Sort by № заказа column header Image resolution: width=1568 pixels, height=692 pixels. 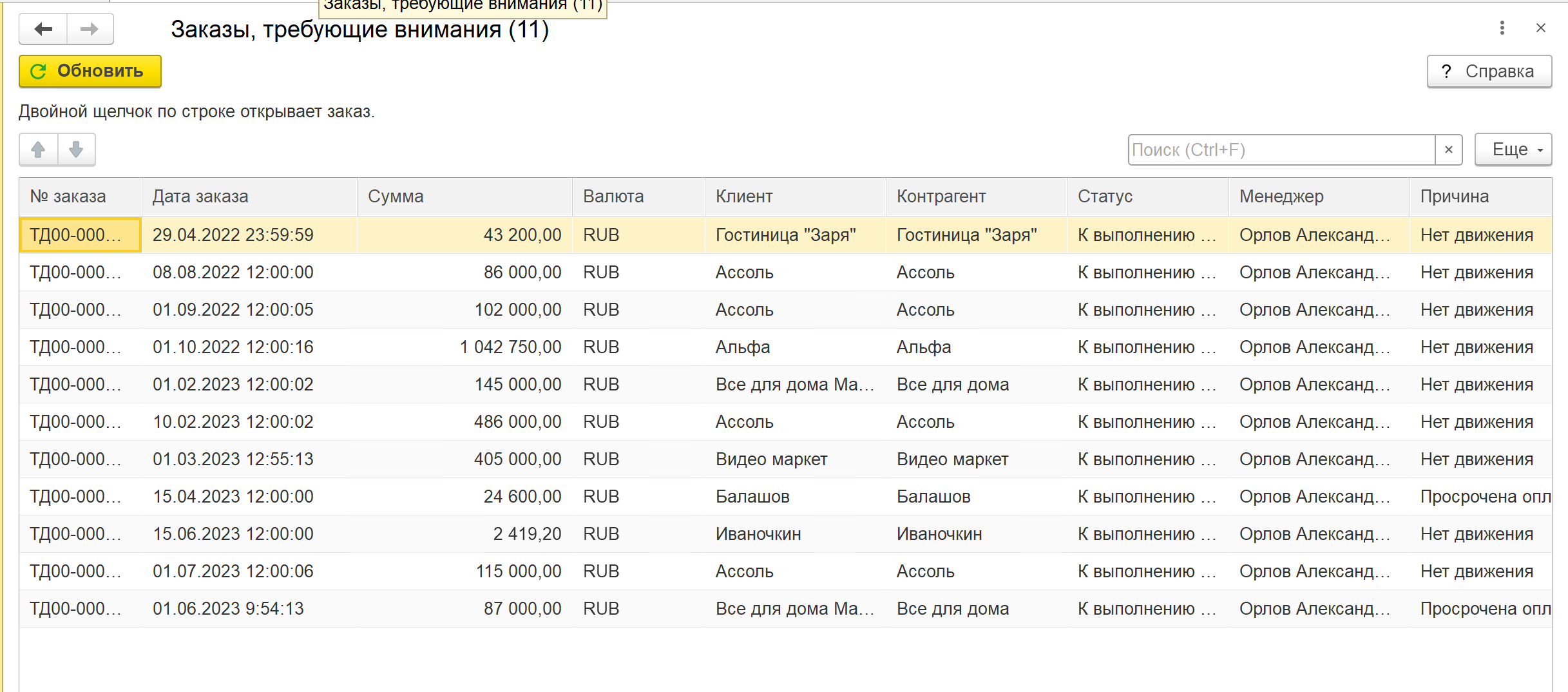(x=81, y=197)
